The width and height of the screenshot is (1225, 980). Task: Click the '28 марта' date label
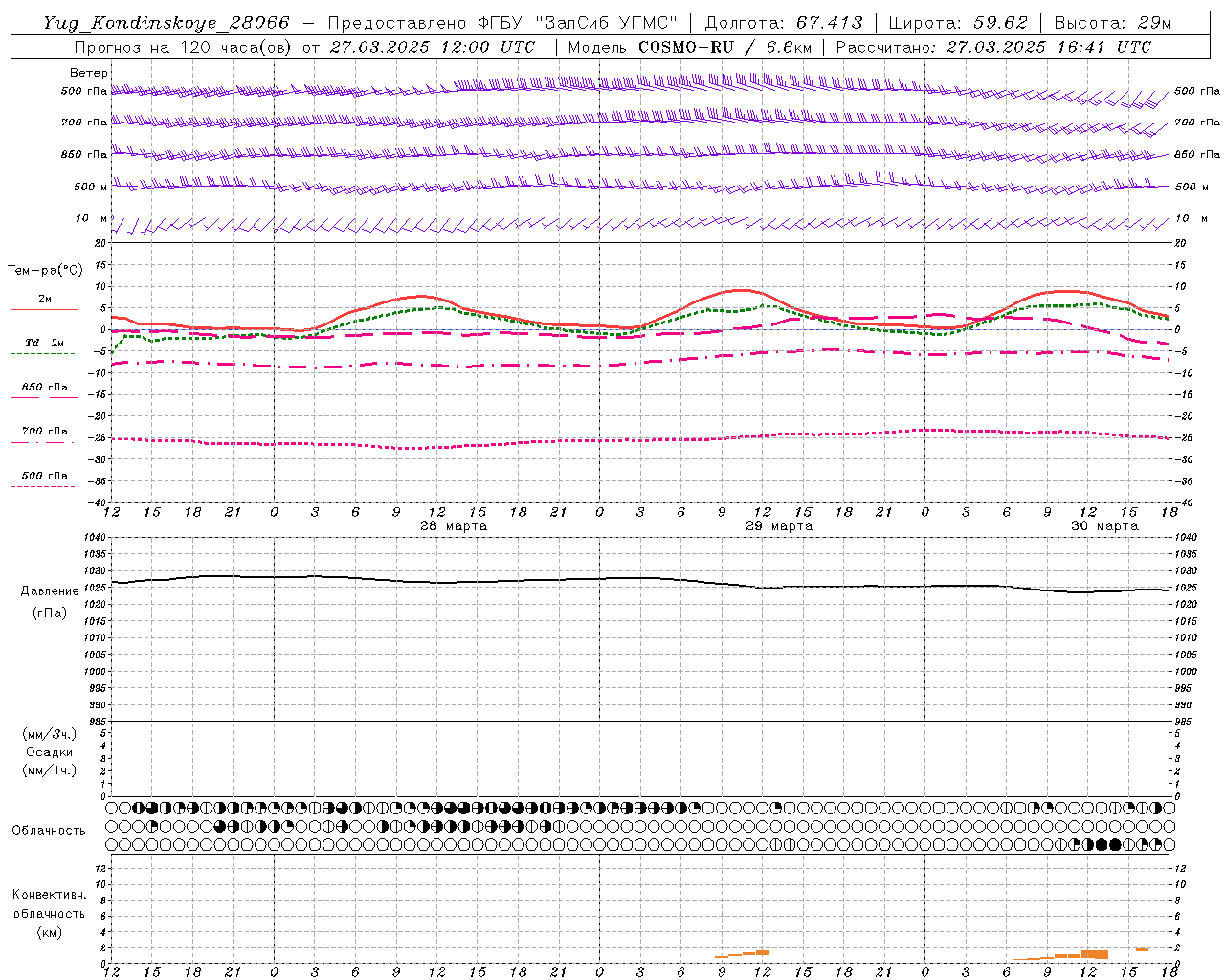454,526
